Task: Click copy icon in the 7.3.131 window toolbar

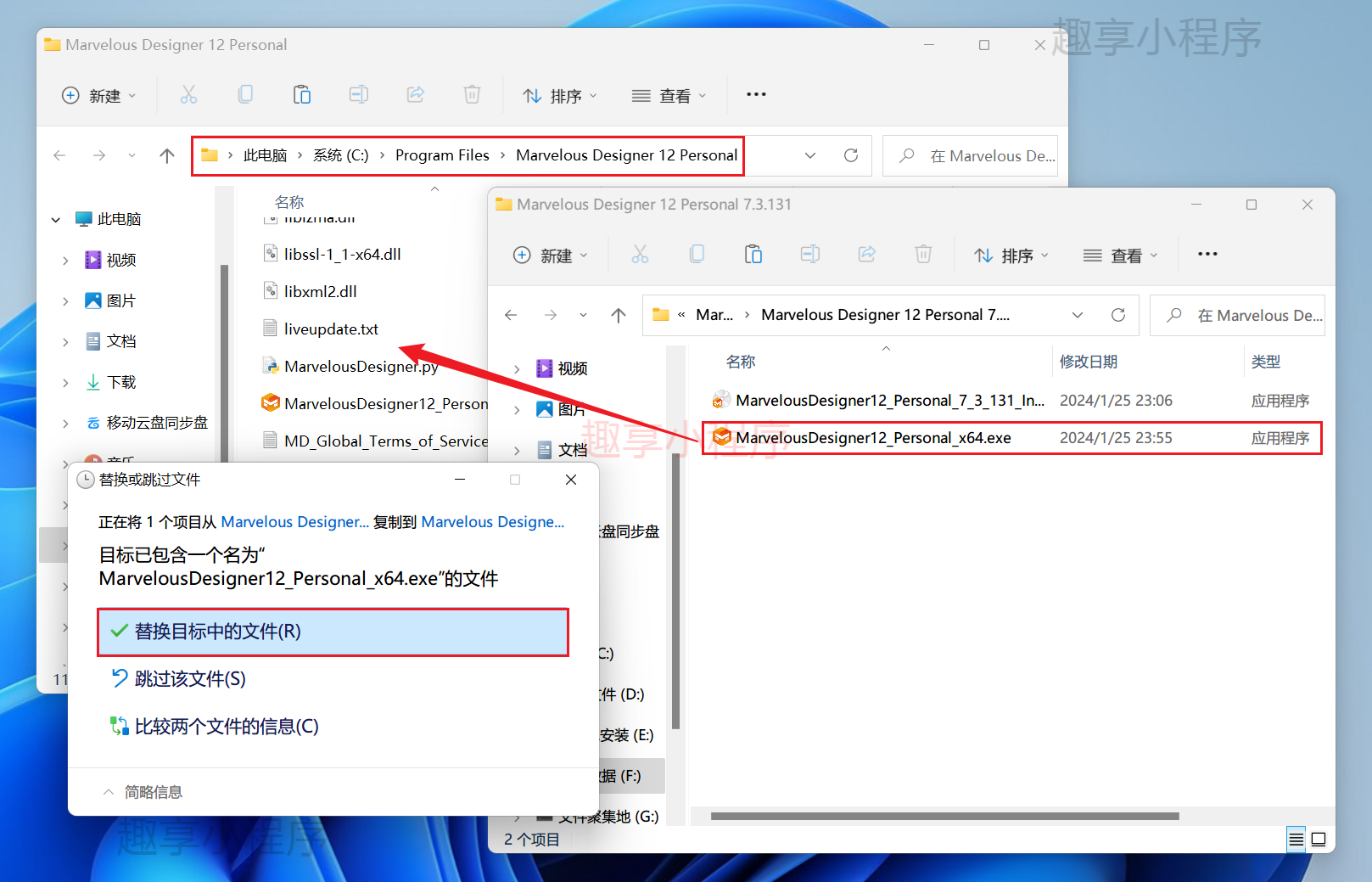Action: coord(697,255)
